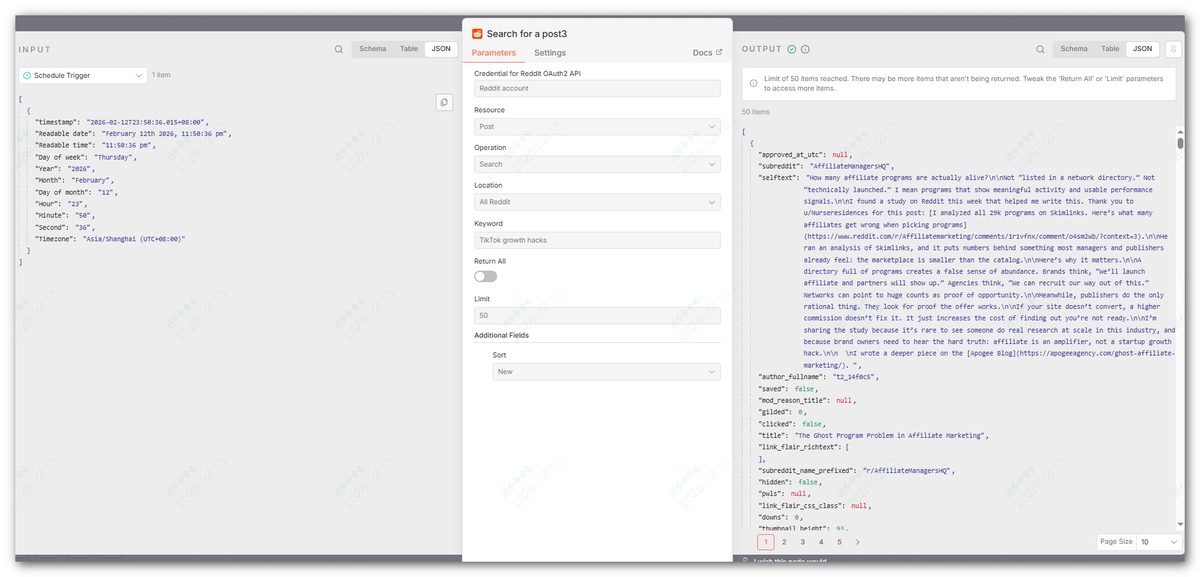Open the Operation dropdown set to Search
Viewport: 1200px width, 577px height.
(597, 164)
